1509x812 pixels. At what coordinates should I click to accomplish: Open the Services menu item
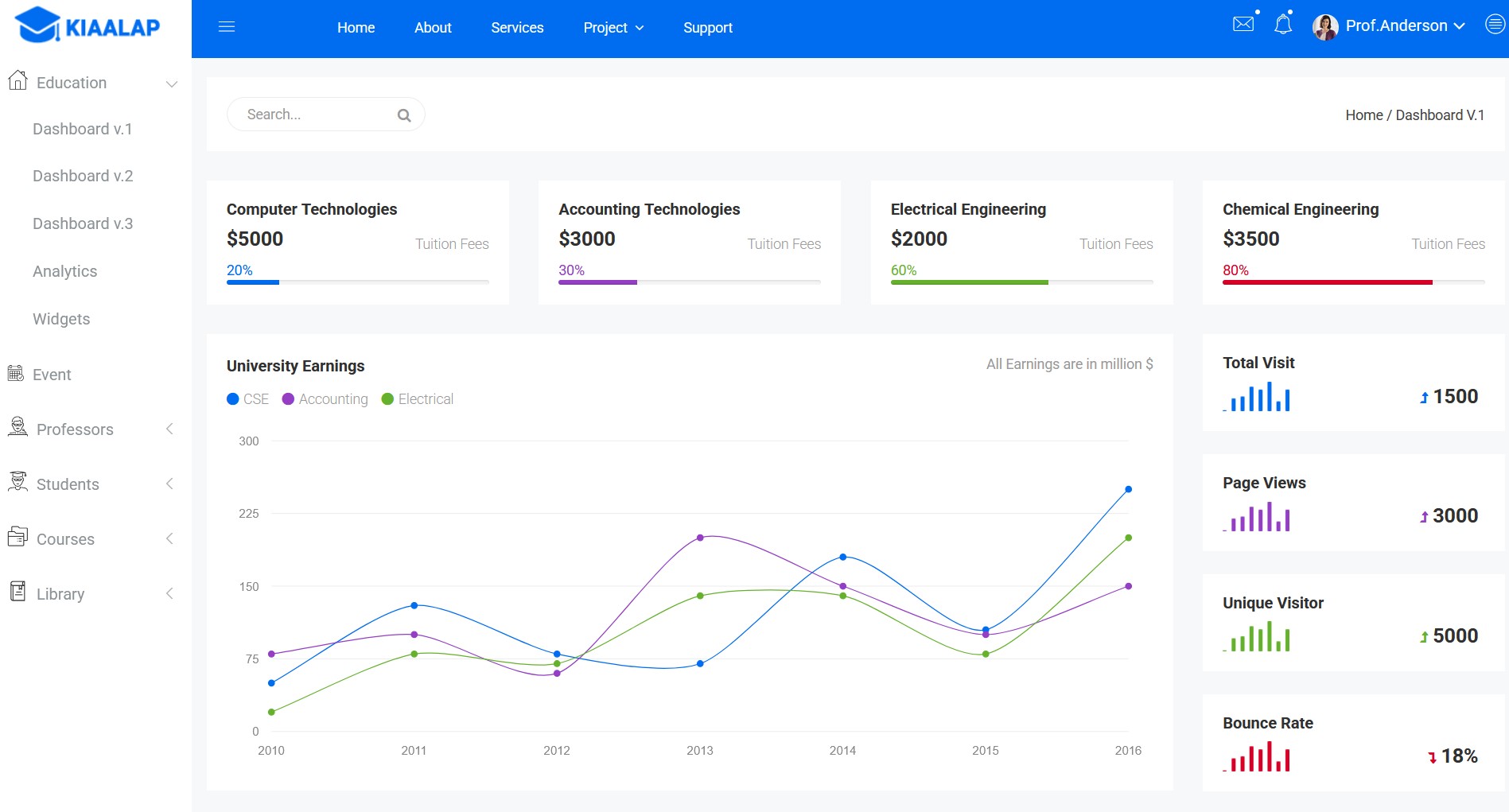pyautogui.click(x=517, y=28)
